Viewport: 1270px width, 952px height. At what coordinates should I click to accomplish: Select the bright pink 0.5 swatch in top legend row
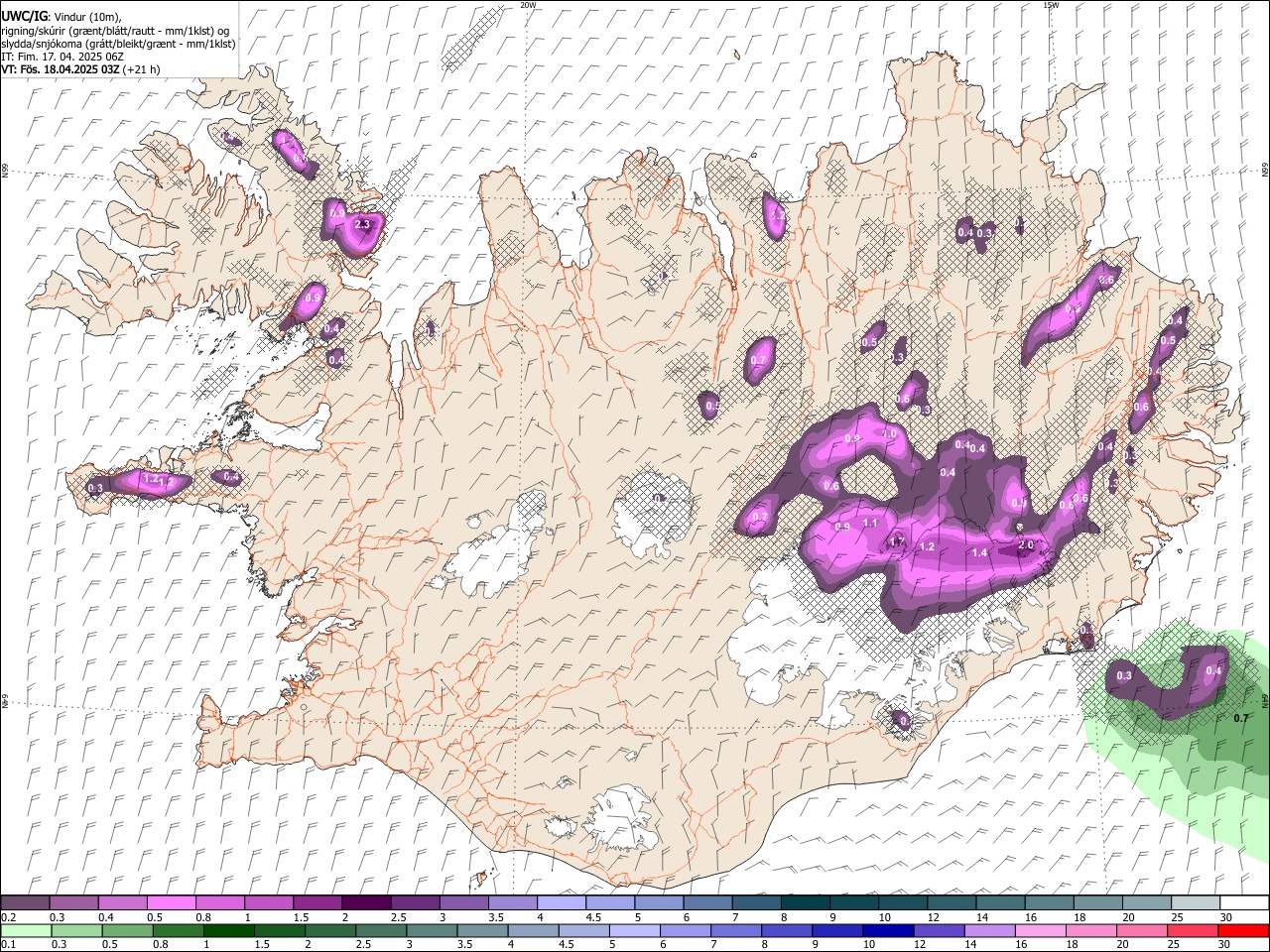(171, 902)
